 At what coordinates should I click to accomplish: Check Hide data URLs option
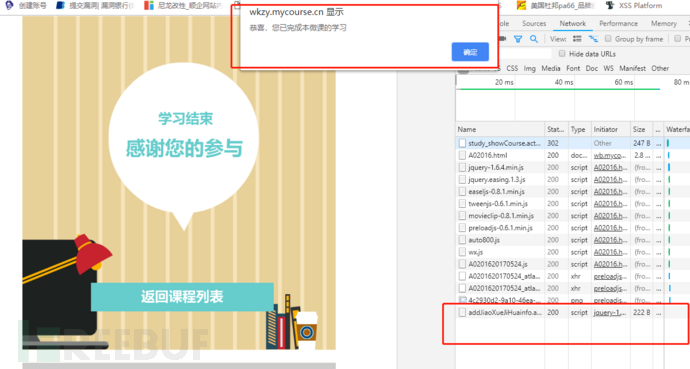point(562,54)
